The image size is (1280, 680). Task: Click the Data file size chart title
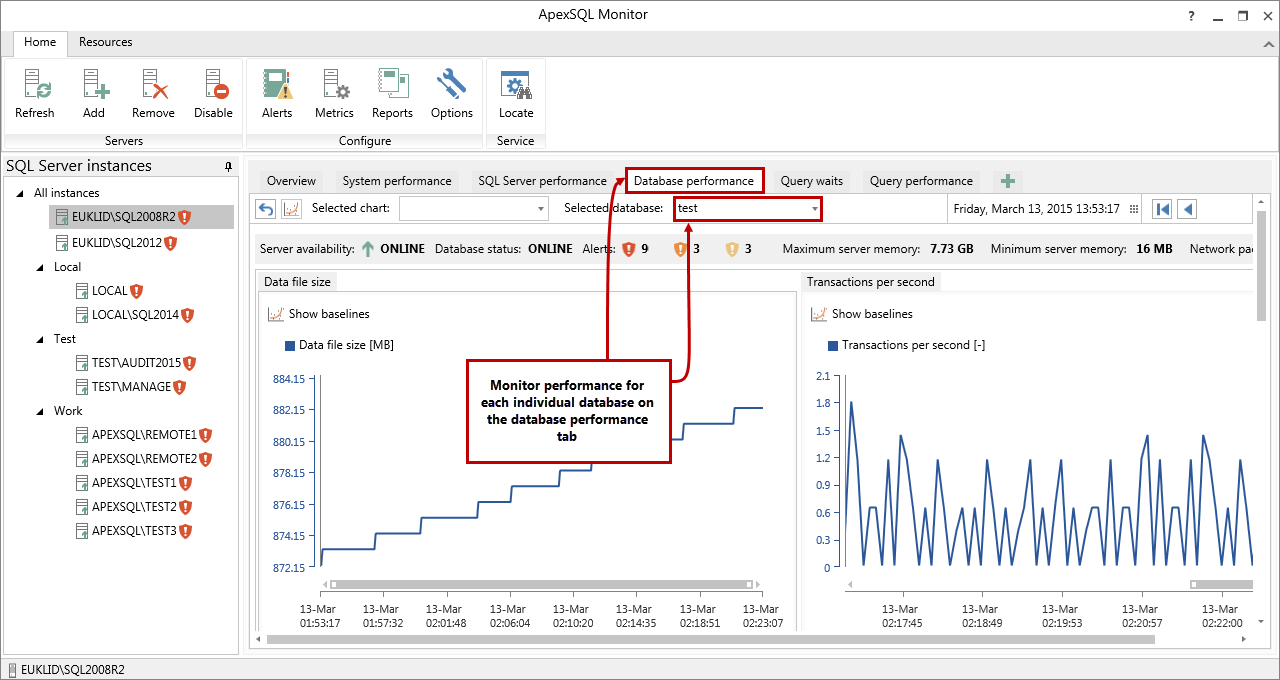point(297,282)
